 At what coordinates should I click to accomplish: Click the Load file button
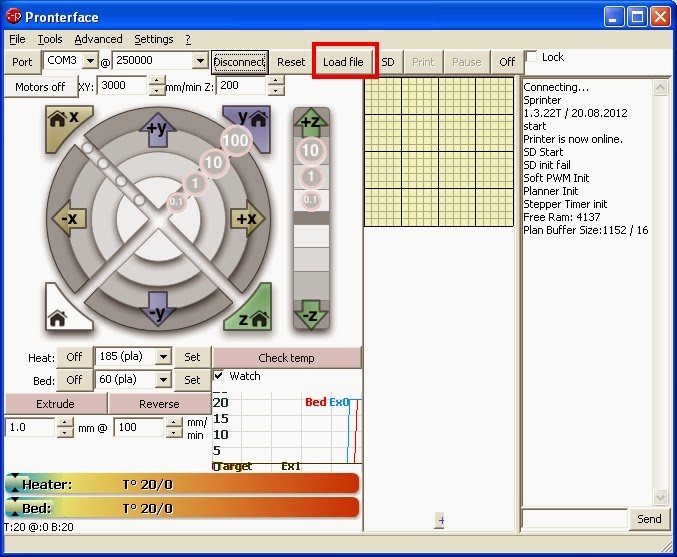(343, 62)
